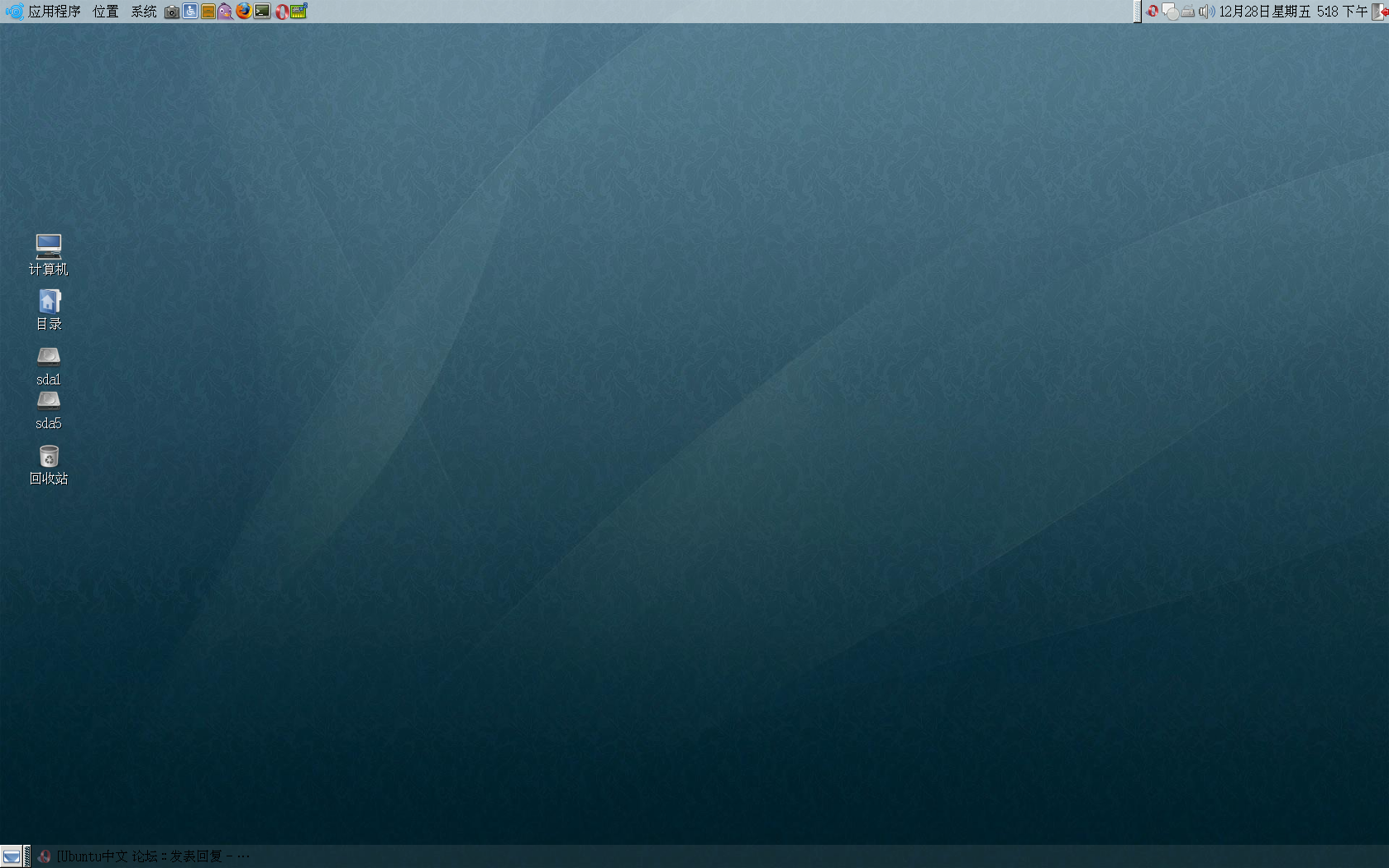Click the Ubuntu logo menu icon
The width and height of the screenshot is (1389, 868).
pos(14,12)
